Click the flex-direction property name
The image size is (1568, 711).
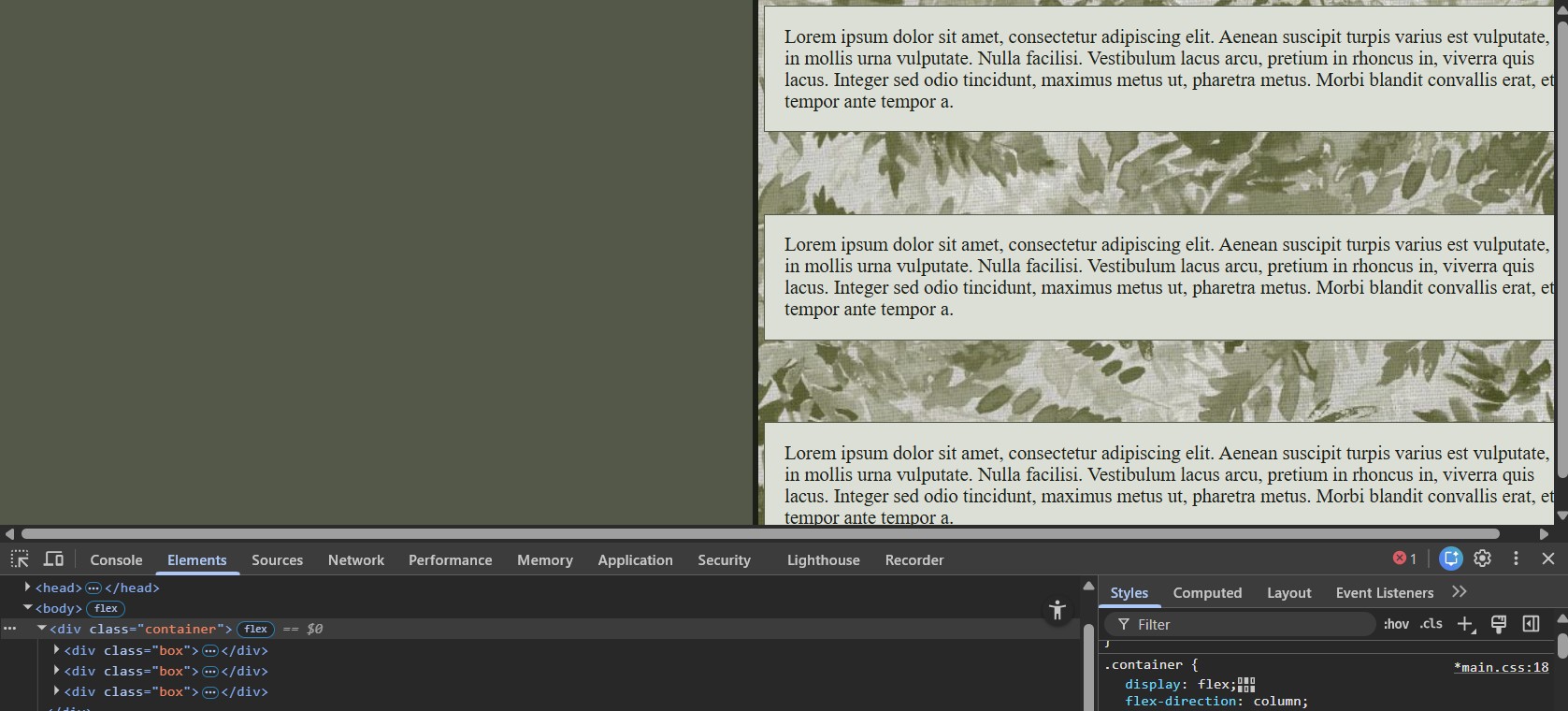click(x=1180, y=702)
